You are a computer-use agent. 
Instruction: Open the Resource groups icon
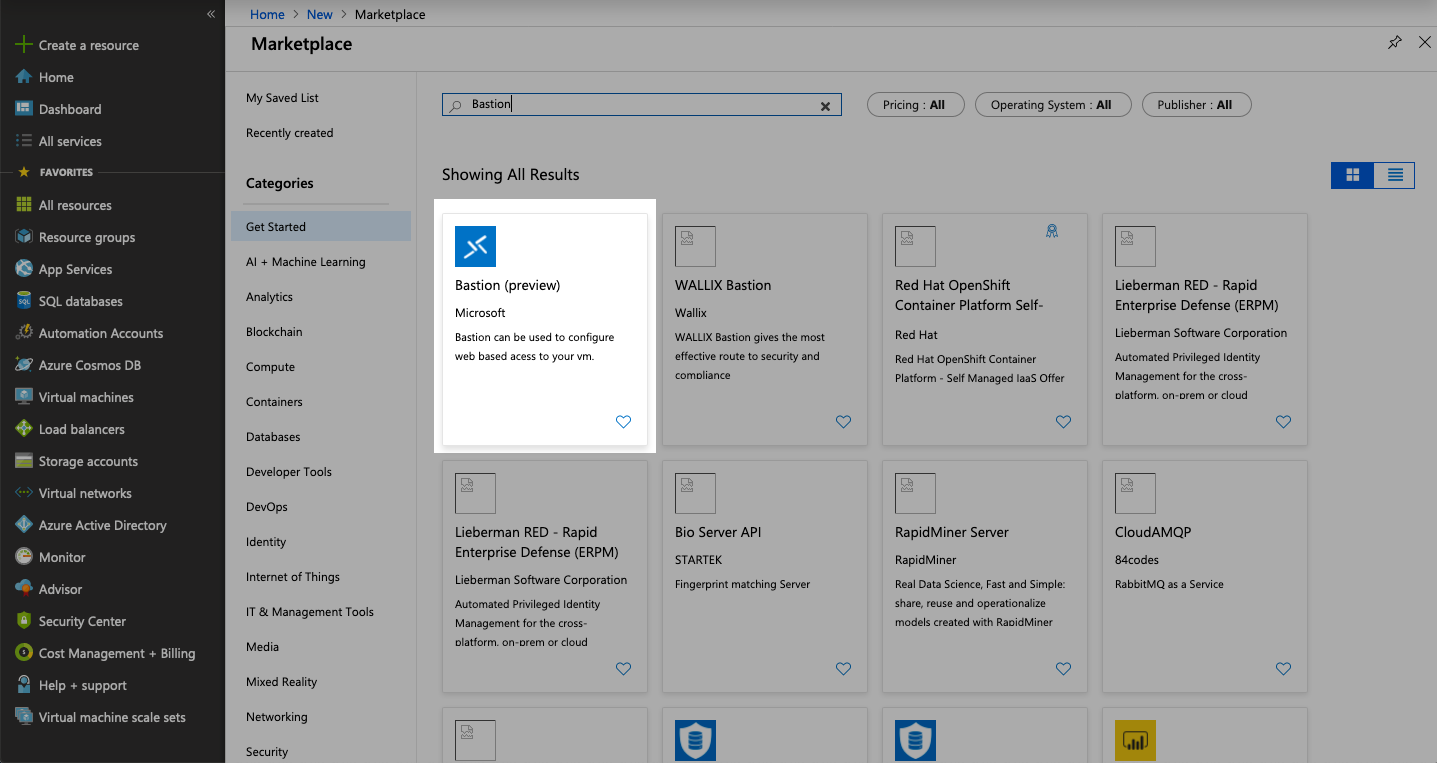[24, 237]
